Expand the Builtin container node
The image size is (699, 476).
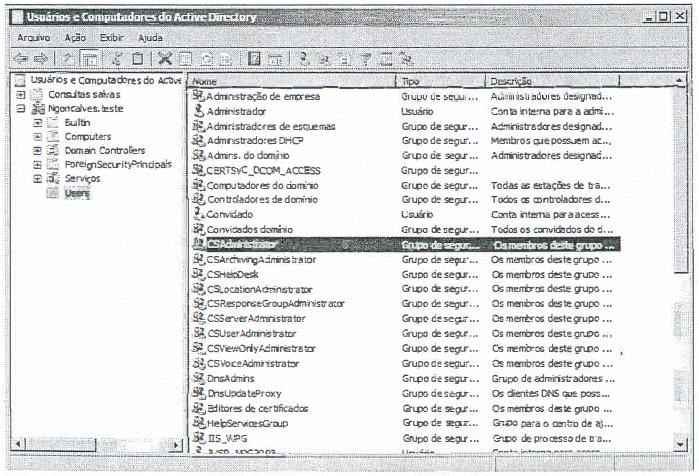coord(37,122)
